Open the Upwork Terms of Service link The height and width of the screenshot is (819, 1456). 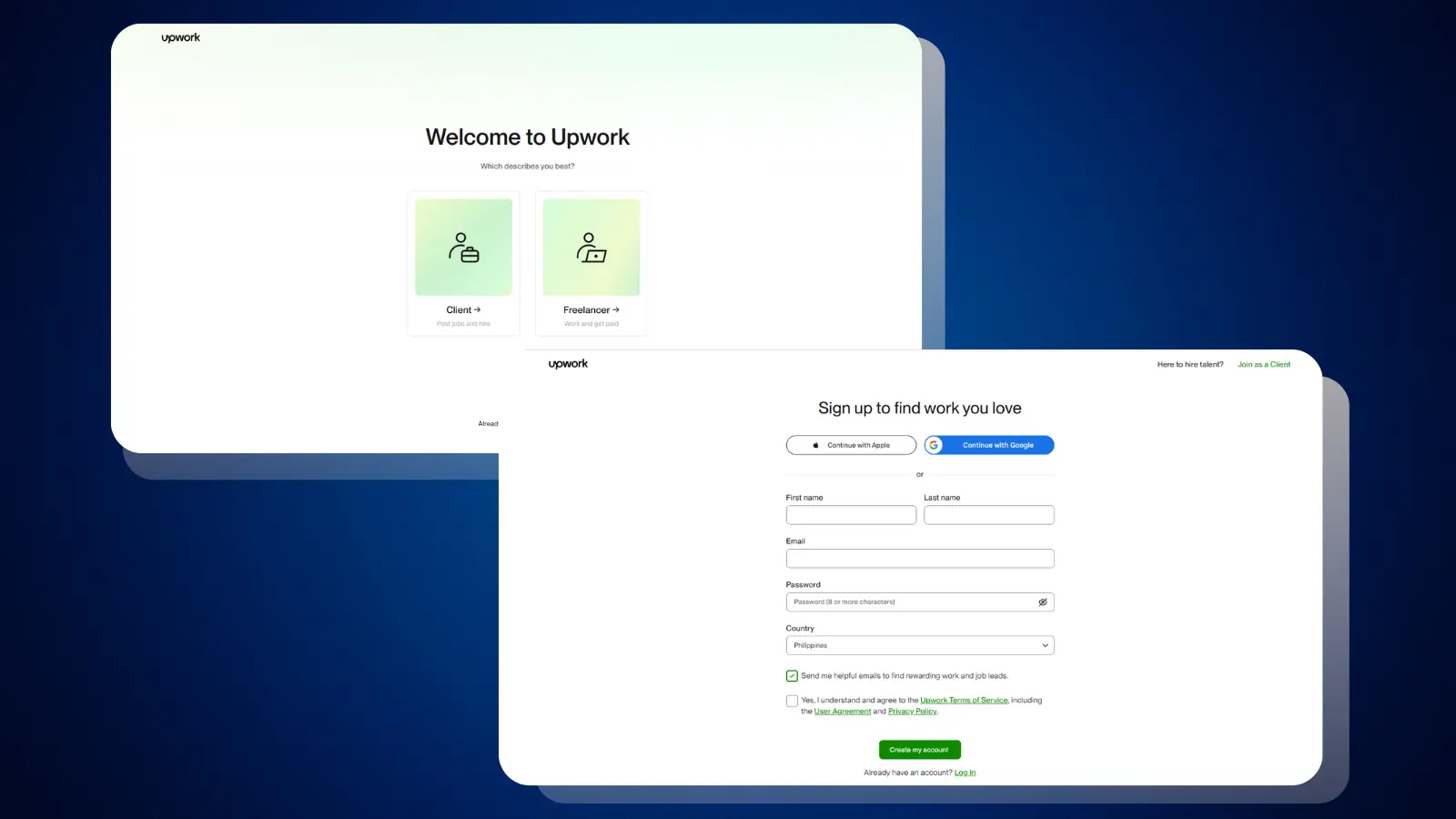[x=964, y=701]
